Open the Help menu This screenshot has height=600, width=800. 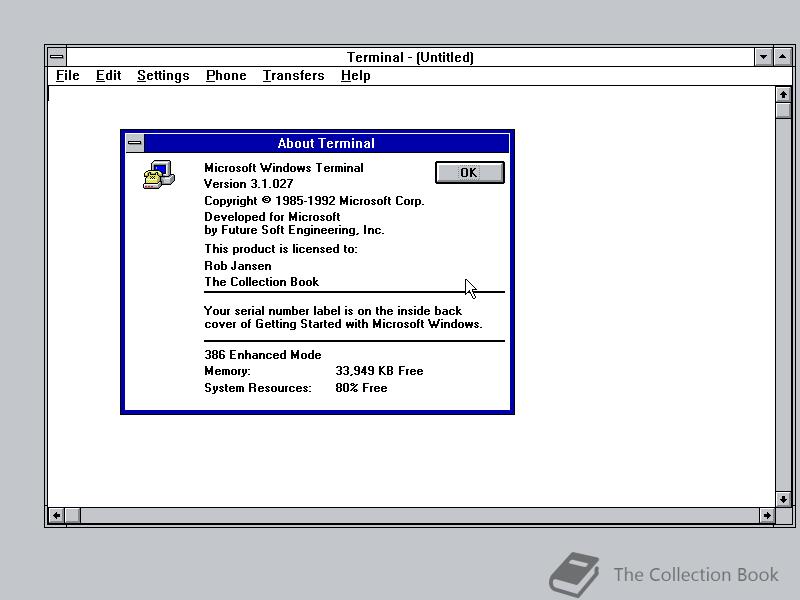(x=355, y=76)
